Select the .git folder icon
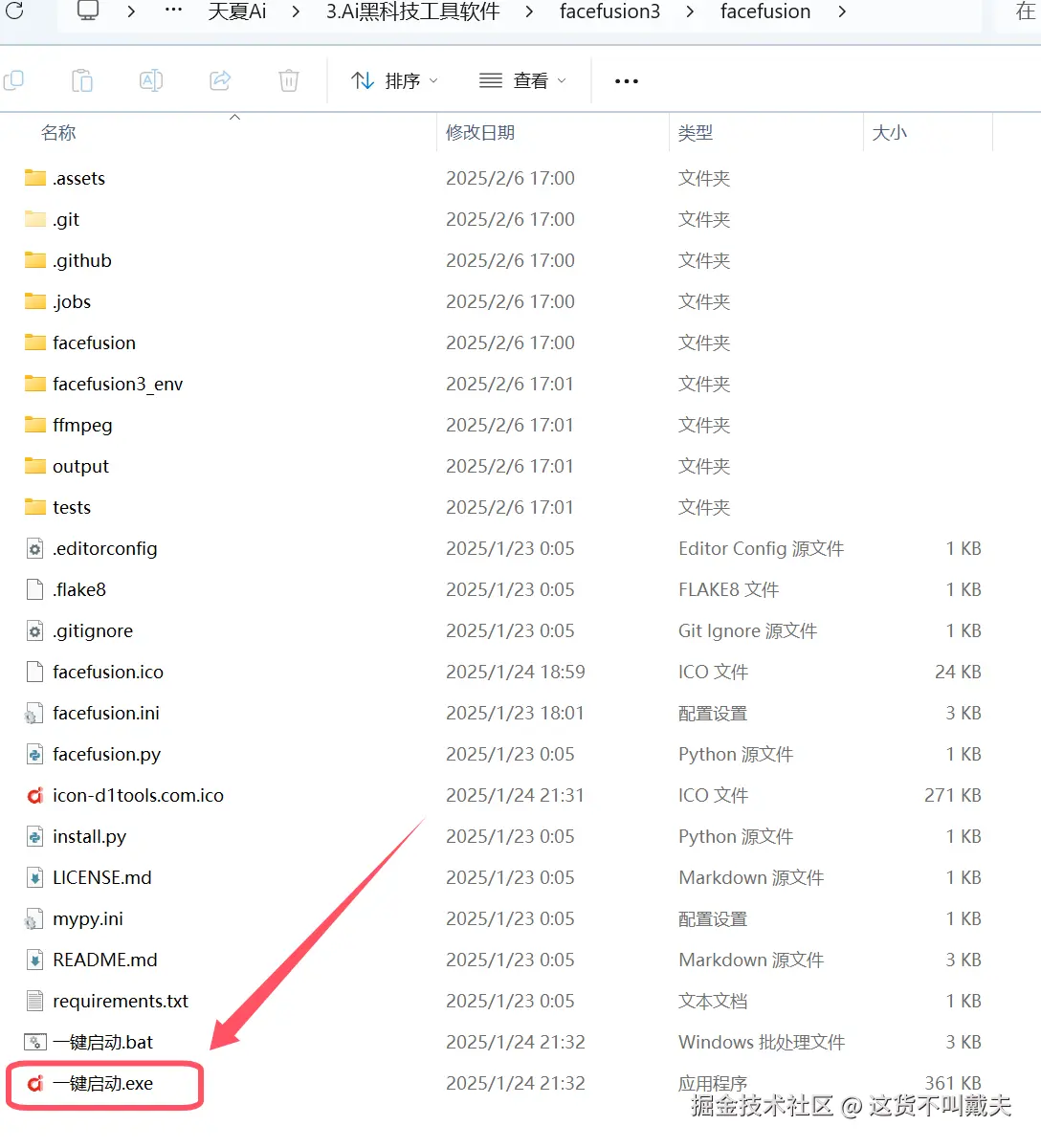Image resolution: width=1041 pixels, height=1148 pixels. pos(35,219)
